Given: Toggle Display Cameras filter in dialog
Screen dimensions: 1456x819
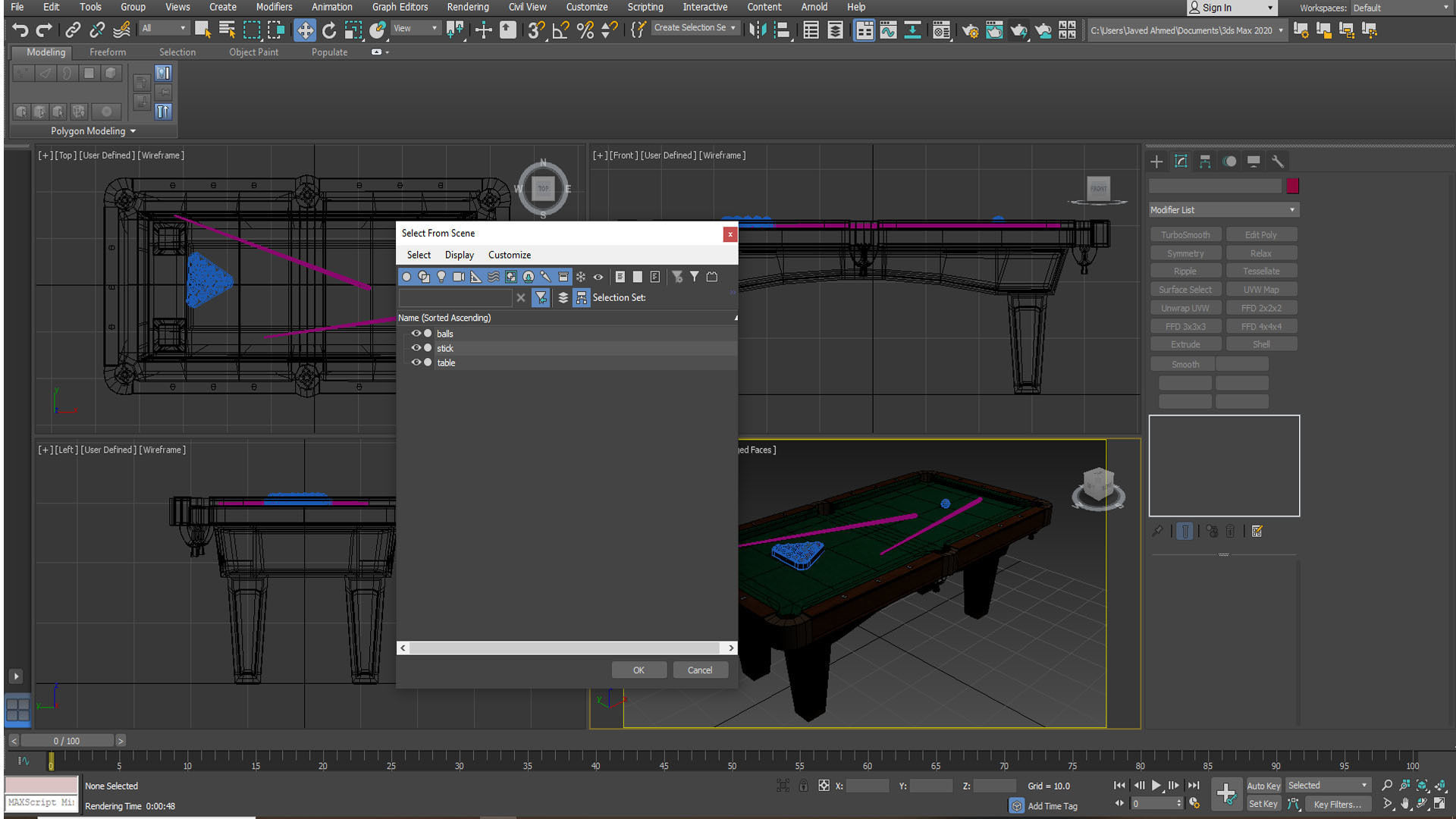Looking at the screenshot, I should [x=459, y=277].
